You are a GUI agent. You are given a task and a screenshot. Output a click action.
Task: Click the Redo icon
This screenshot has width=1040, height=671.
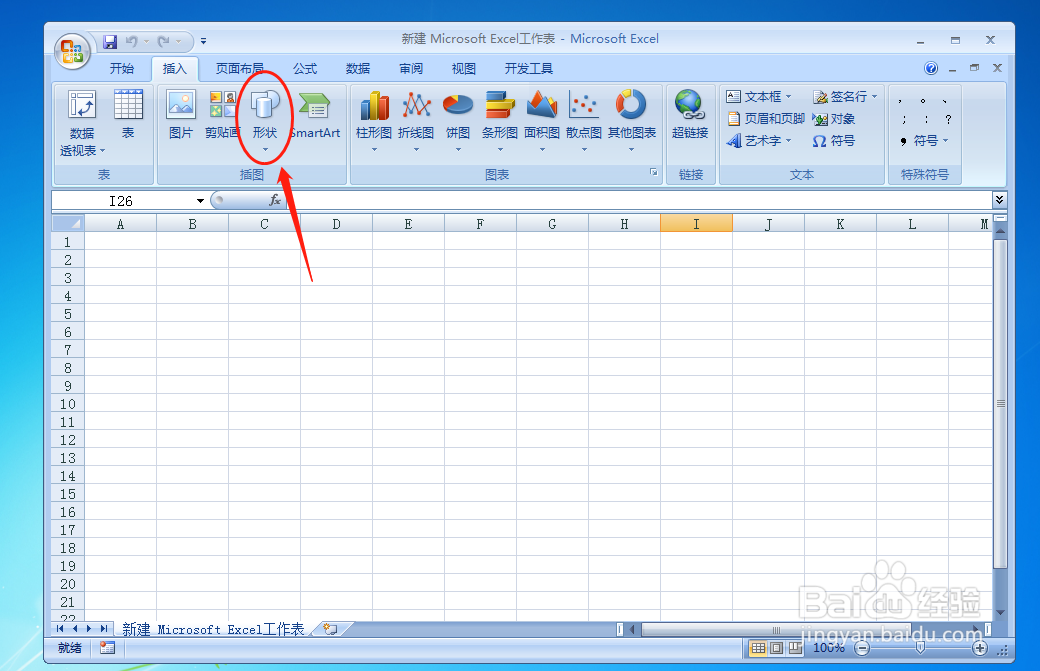tap(163, 42)
